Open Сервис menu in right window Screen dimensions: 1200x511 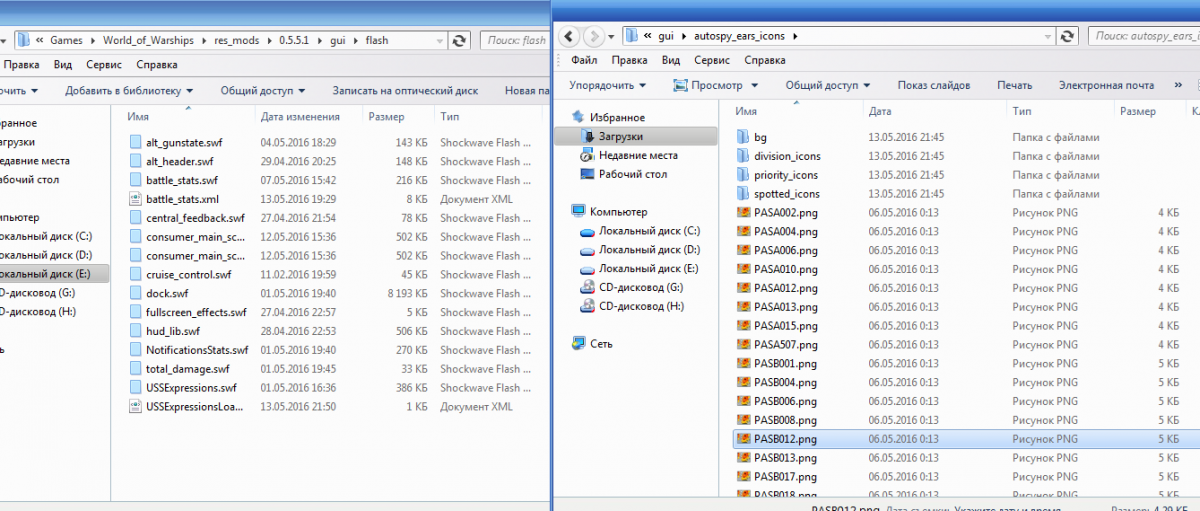[x=713, y=60]
